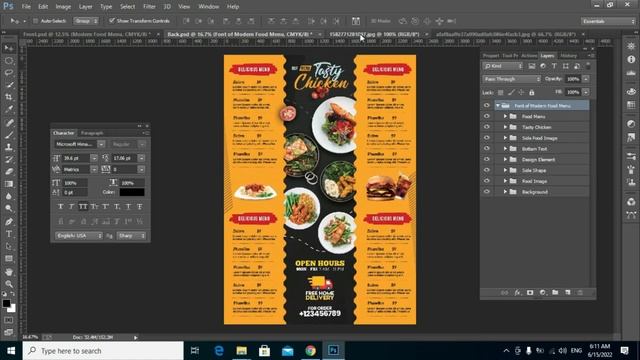Select the Hand tool
Screen dimensions: 640x360
[x=9, y=272]
